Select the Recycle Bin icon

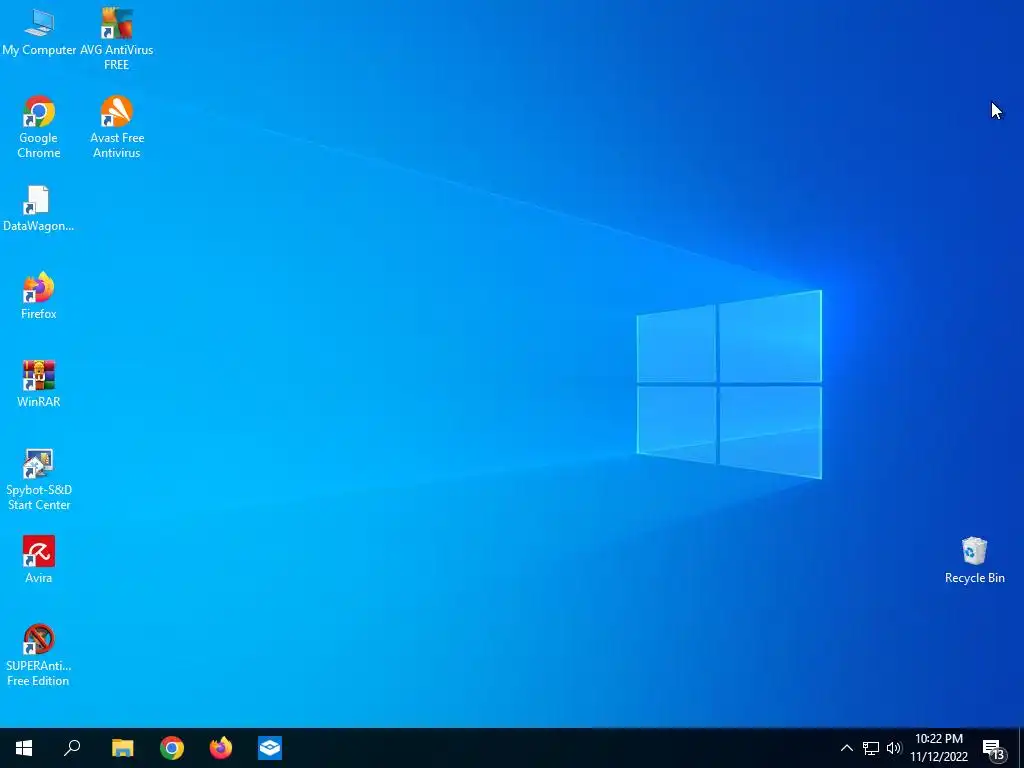pyautogui.click(x=974, y=560)
